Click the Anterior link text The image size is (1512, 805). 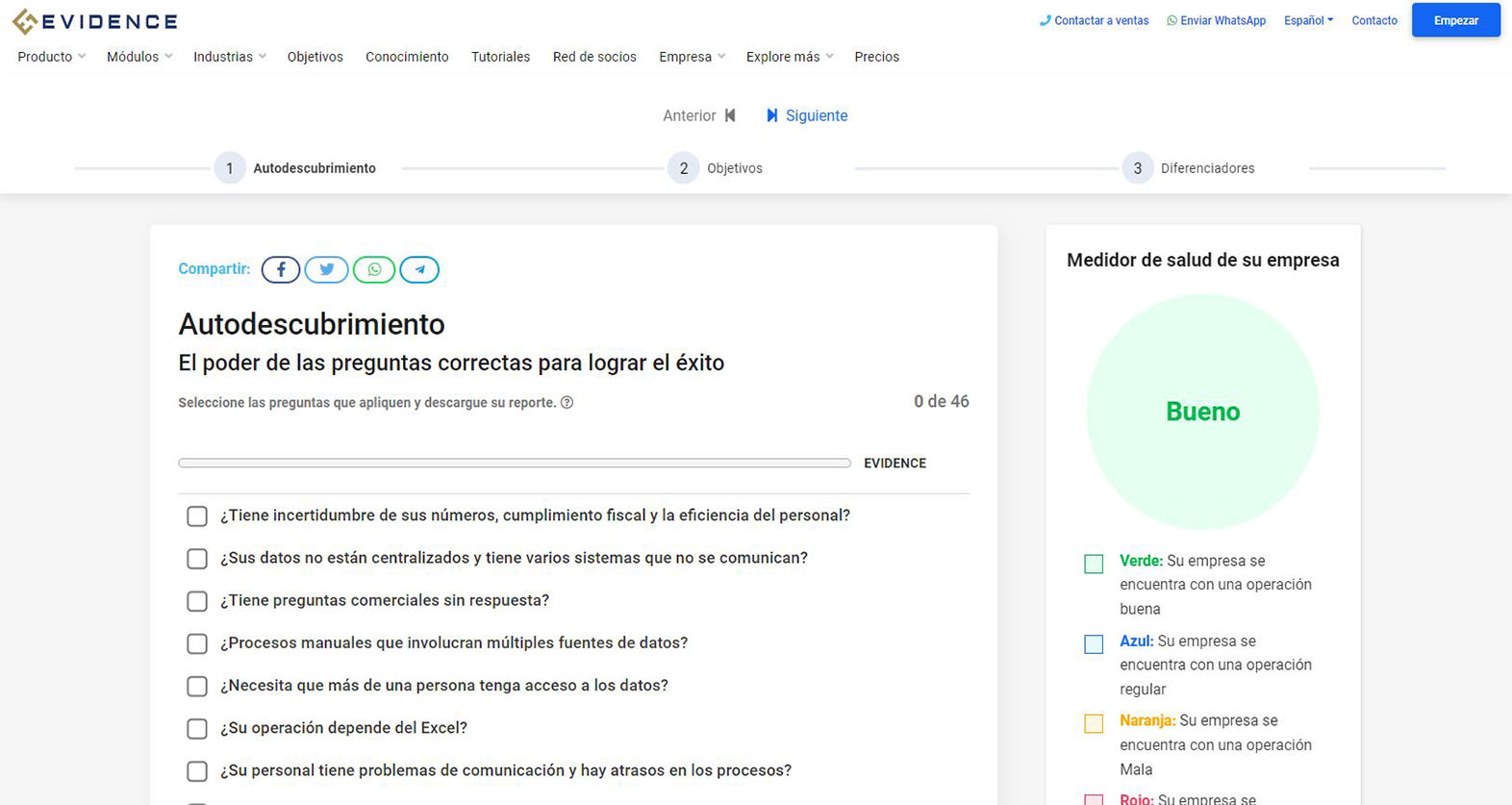click(x=690, y=115)
